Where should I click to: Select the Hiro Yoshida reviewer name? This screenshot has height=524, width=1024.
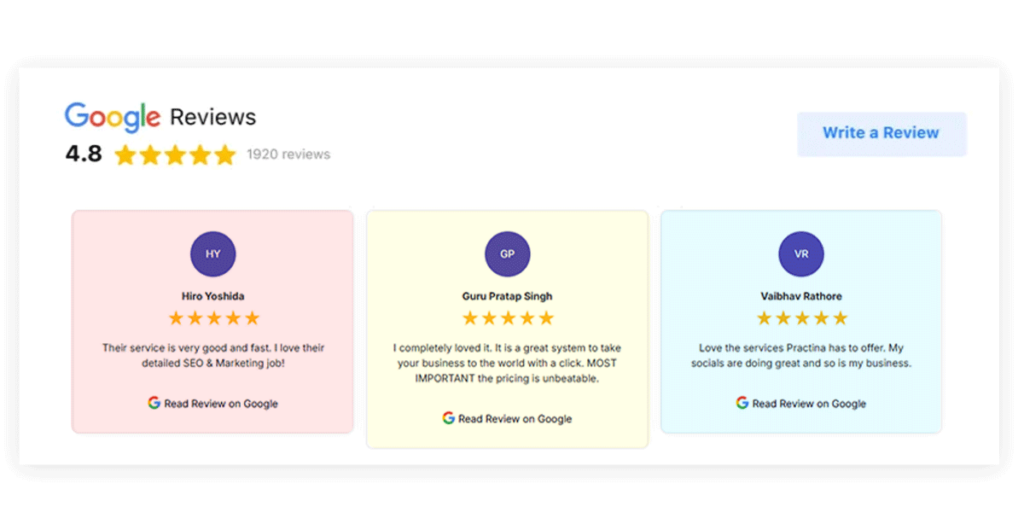click(x=213, y=296)
